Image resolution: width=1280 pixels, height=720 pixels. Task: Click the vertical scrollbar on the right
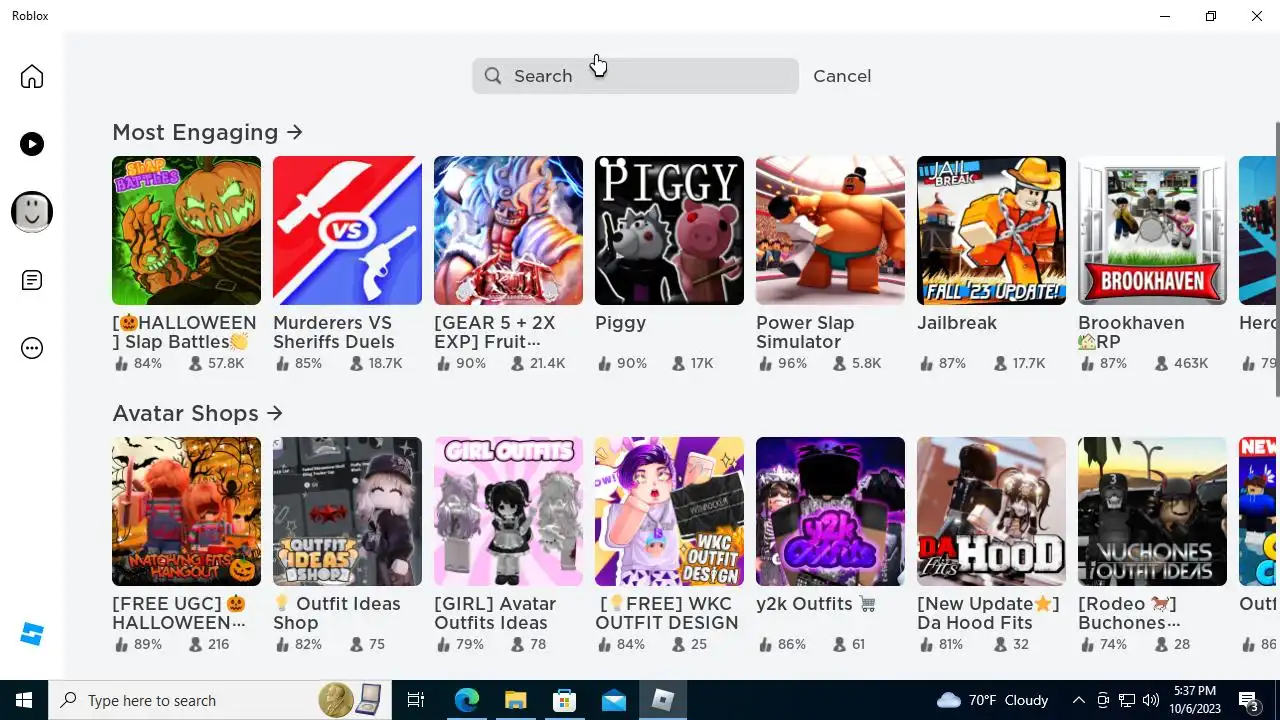[1276, 258]
